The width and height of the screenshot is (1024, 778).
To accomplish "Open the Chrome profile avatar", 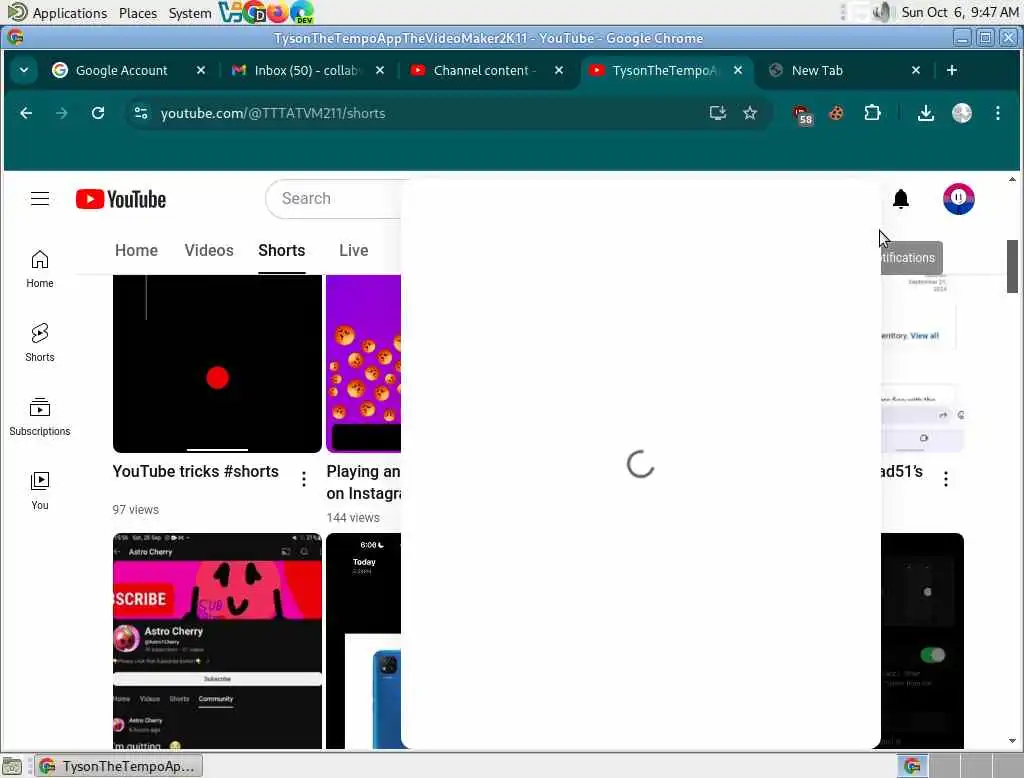I will [961, 113].
